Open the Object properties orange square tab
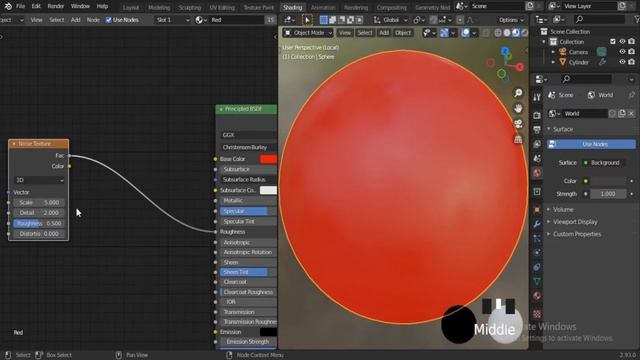 point(537,209)
